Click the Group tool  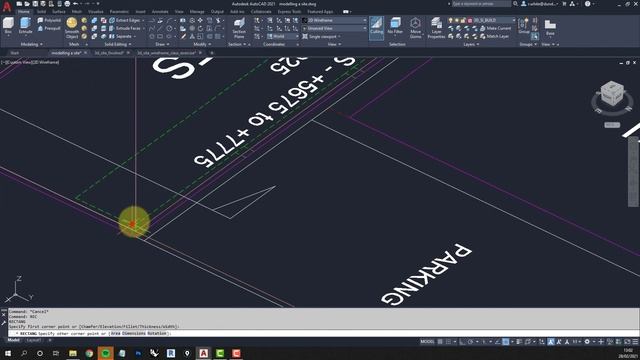524,26
